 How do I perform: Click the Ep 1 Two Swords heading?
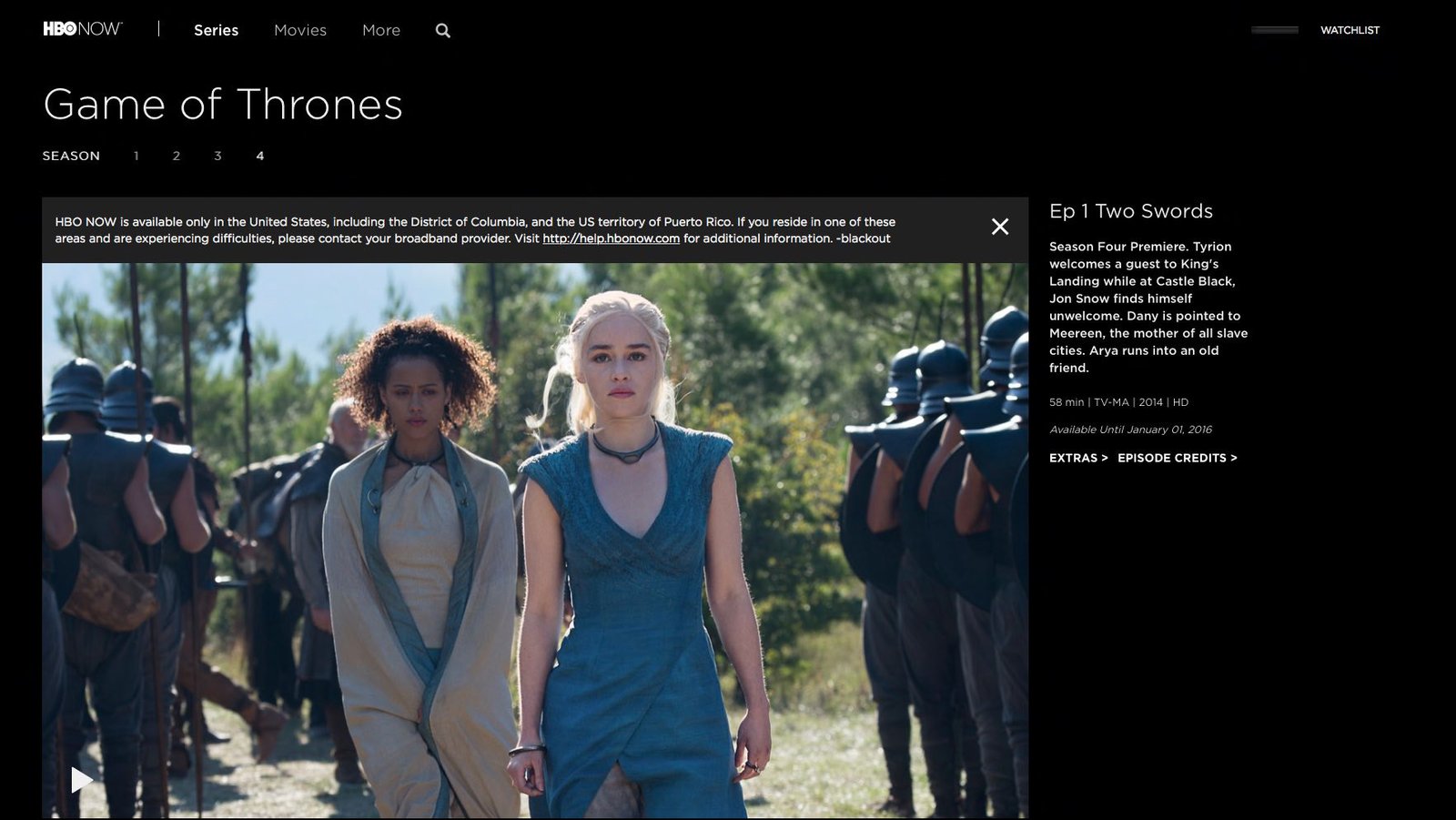(x=1131, y=211)
